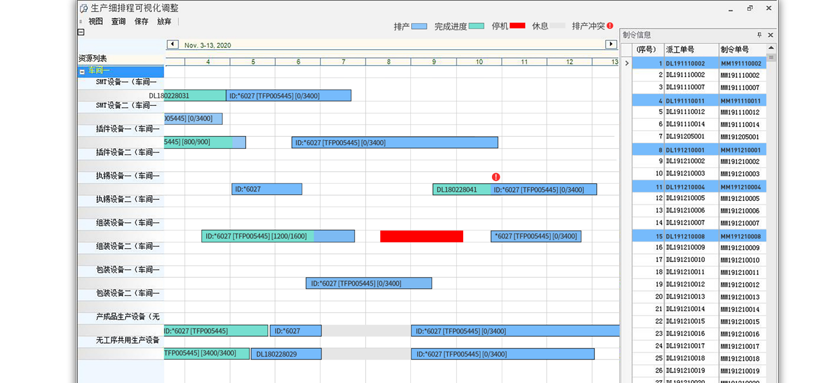Close the 制令信息 panel
This screenshot has width=832, height=383.
(x=770, y=35)
